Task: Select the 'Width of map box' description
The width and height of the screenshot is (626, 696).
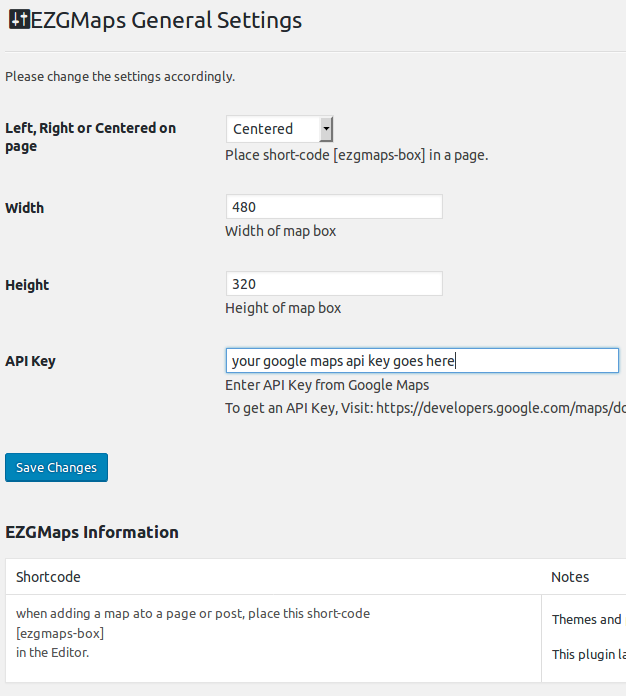Action: click(x=281, y=231)
